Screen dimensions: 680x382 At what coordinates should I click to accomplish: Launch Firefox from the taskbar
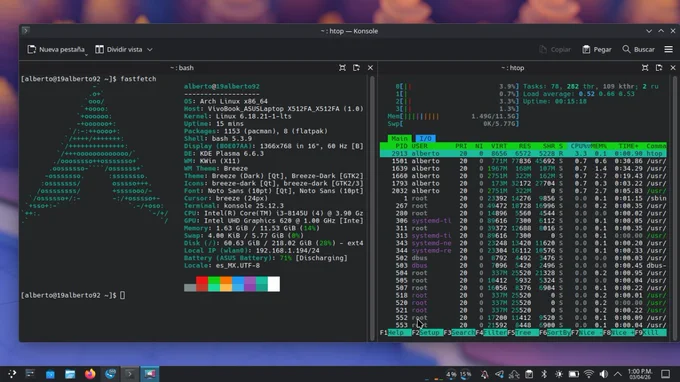90,374
